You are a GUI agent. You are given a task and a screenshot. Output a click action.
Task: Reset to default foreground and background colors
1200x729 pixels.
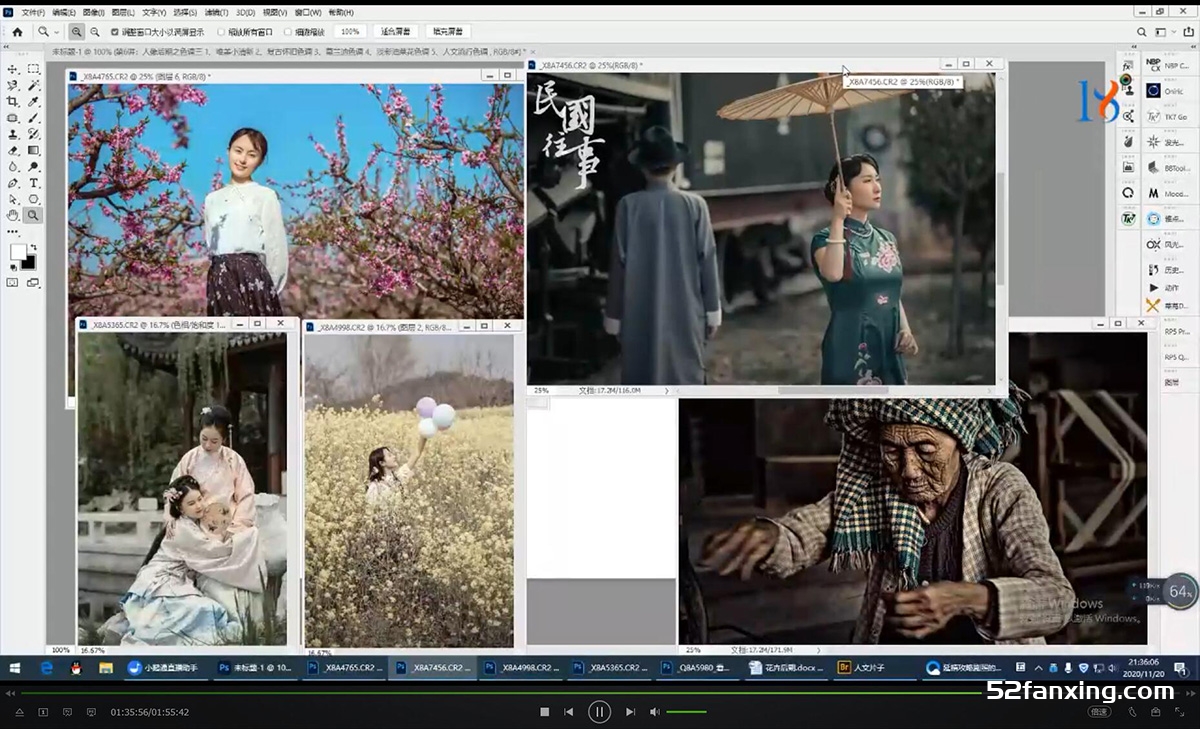12,267
